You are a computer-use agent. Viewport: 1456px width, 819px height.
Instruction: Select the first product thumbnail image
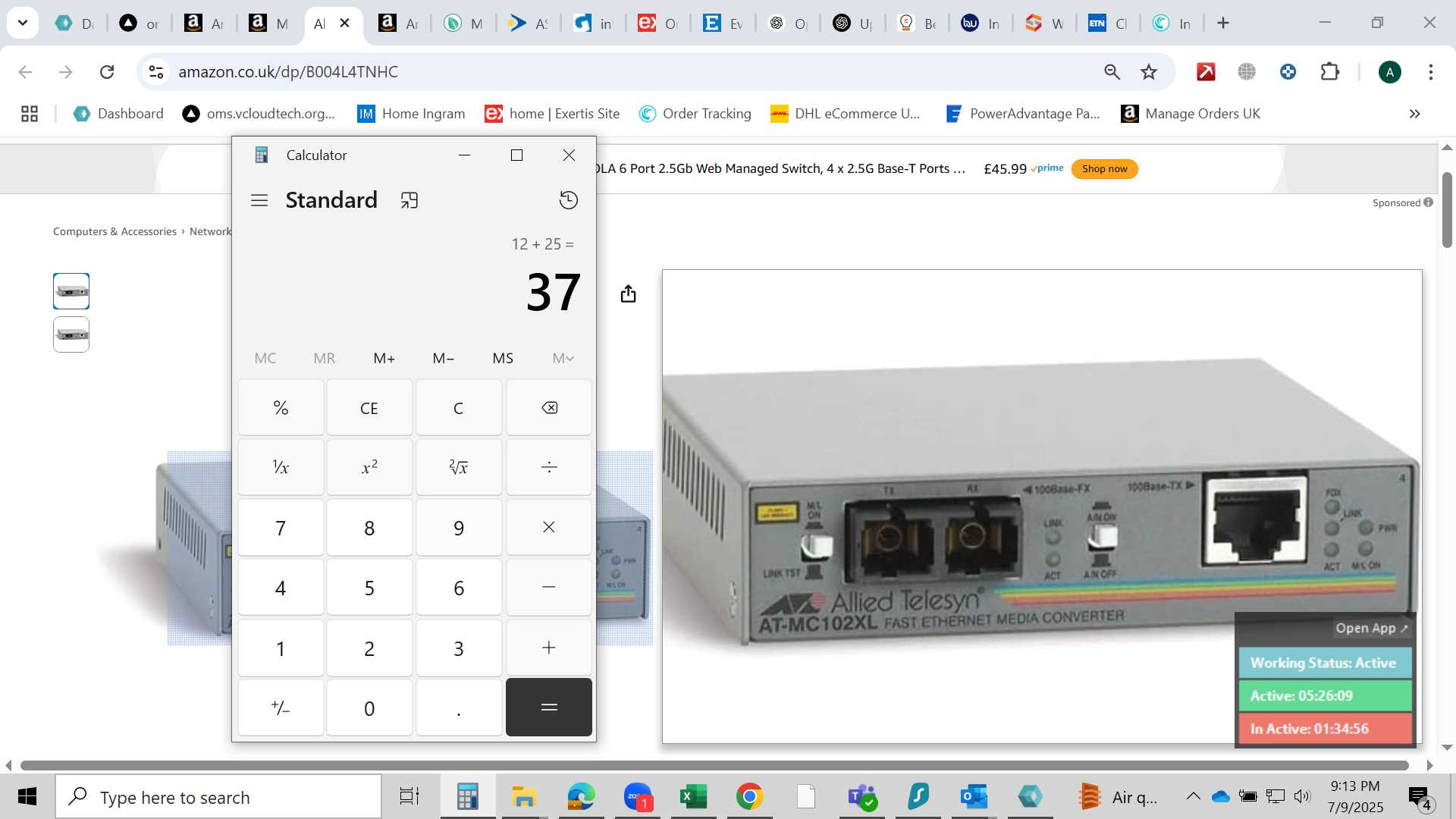[x=71, y=291]
